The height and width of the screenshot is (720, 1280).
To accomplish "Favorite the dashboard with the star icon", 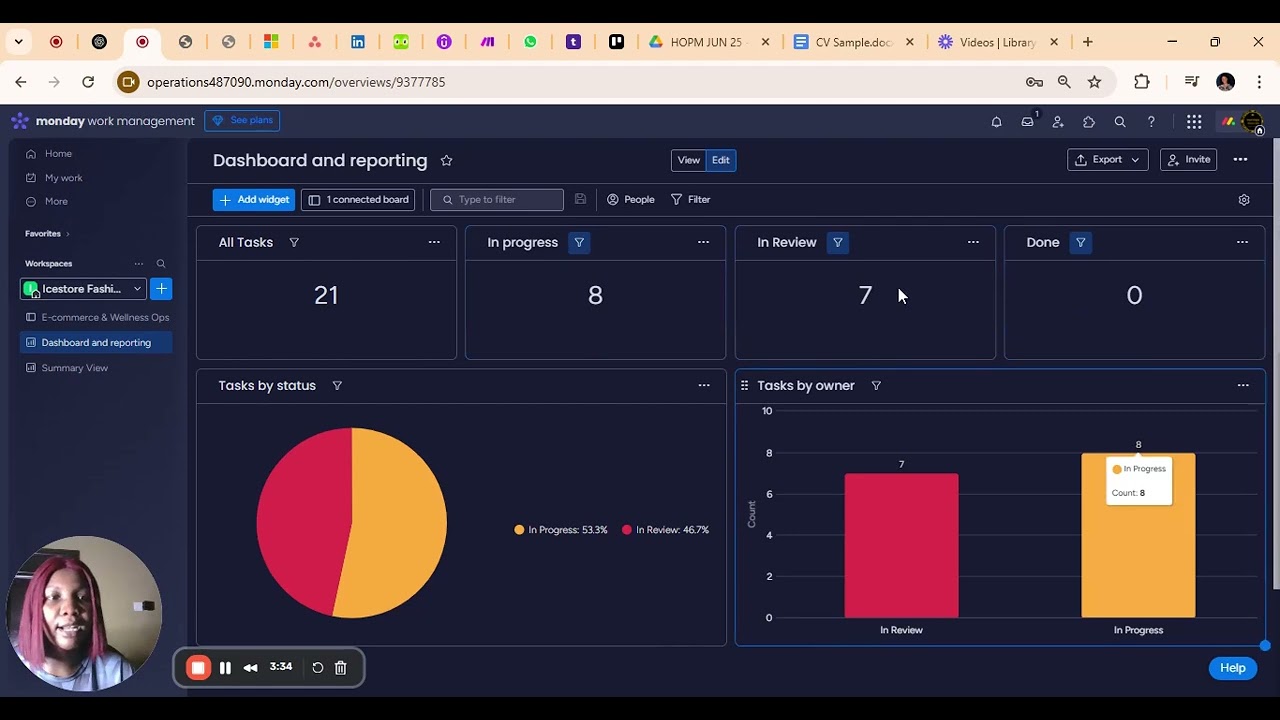I will point(446,160).
